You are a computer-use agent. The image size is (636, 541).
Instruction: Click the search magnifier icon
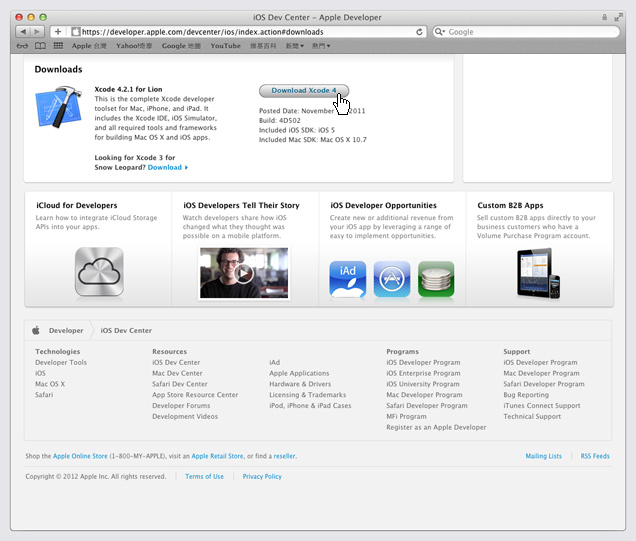pyautogui.click(x=439, y=32)
